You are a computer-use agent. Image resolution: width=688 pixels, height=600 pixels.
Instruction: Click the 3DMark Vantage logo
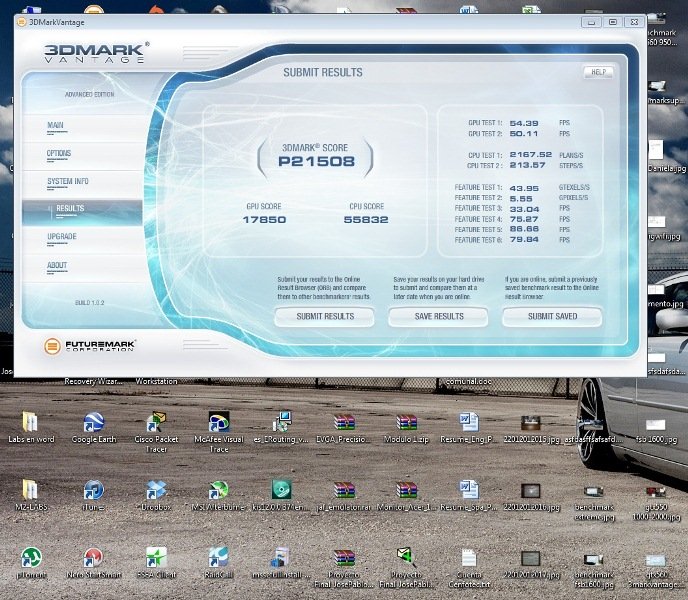[97, 53]
